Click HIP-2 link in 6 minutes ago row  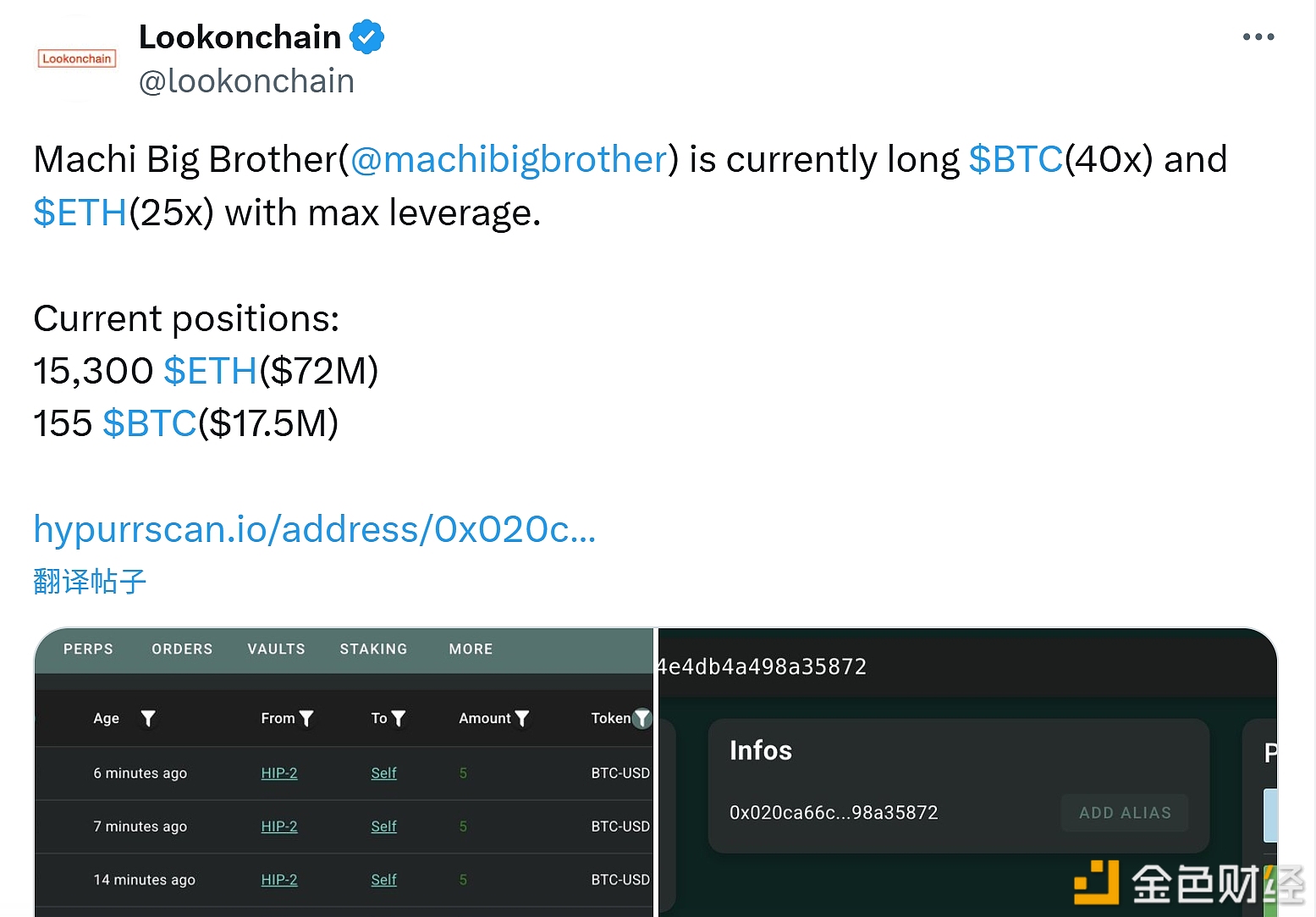pos(278,773)
